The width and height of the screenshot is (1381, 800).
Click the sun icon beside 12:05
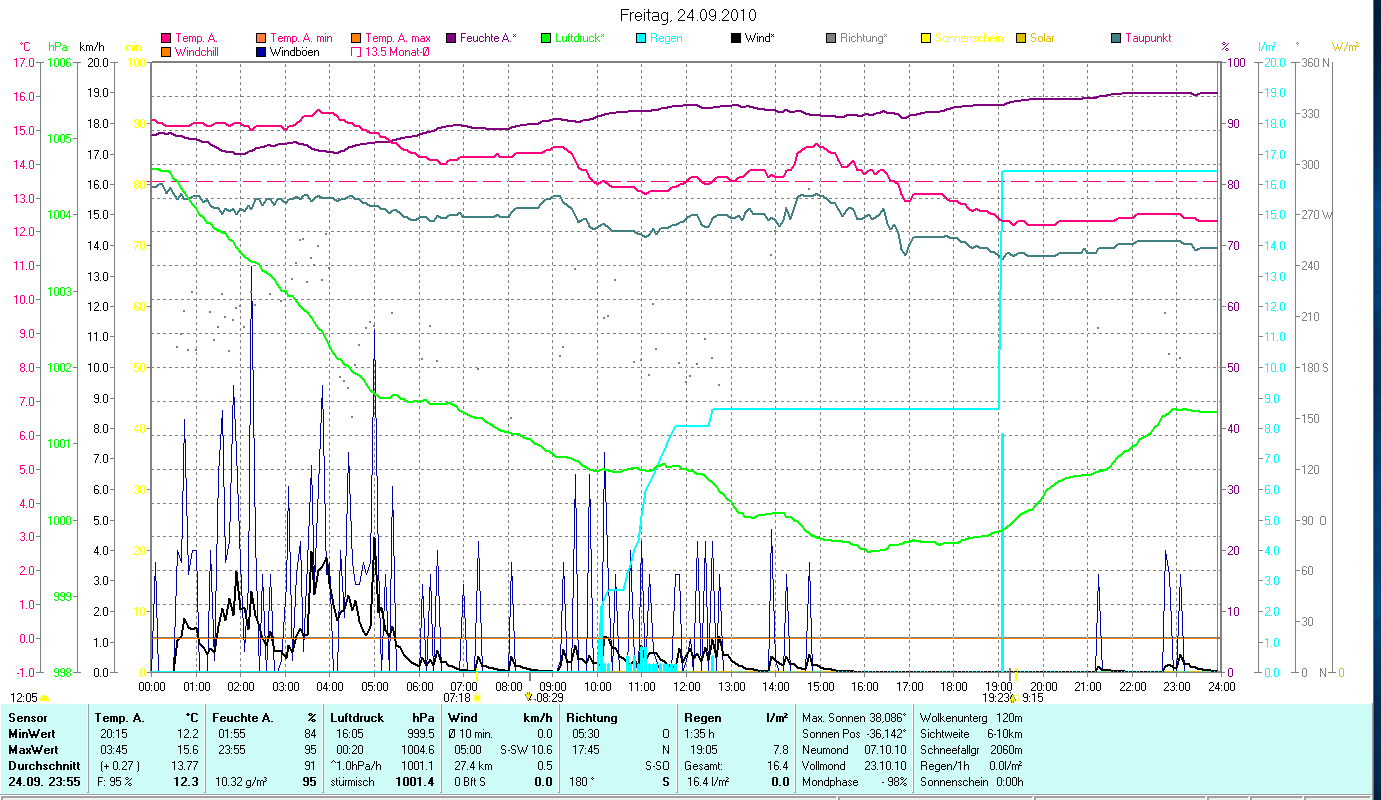pyautogui.click(x=44, y=698)
